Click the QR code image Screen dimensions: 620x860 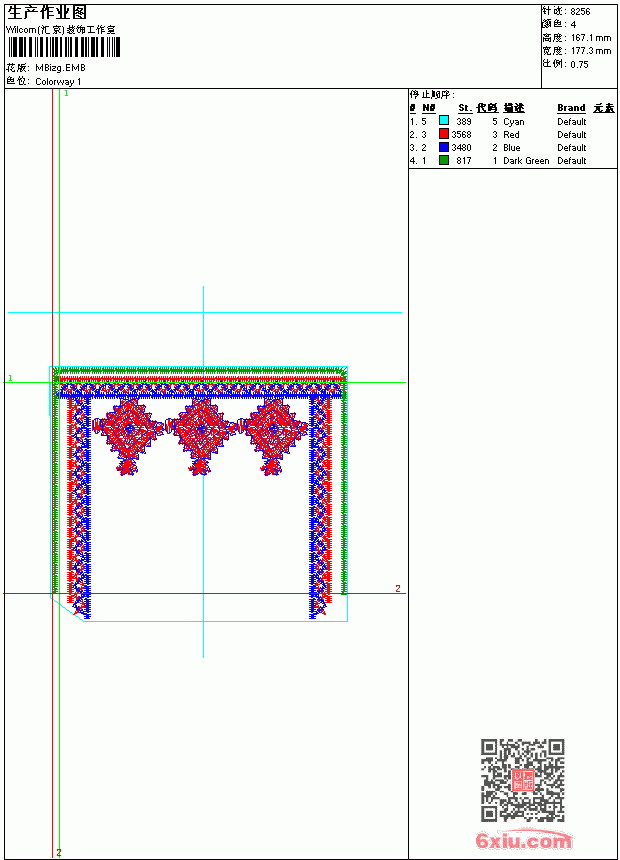(x=523, y=779)
